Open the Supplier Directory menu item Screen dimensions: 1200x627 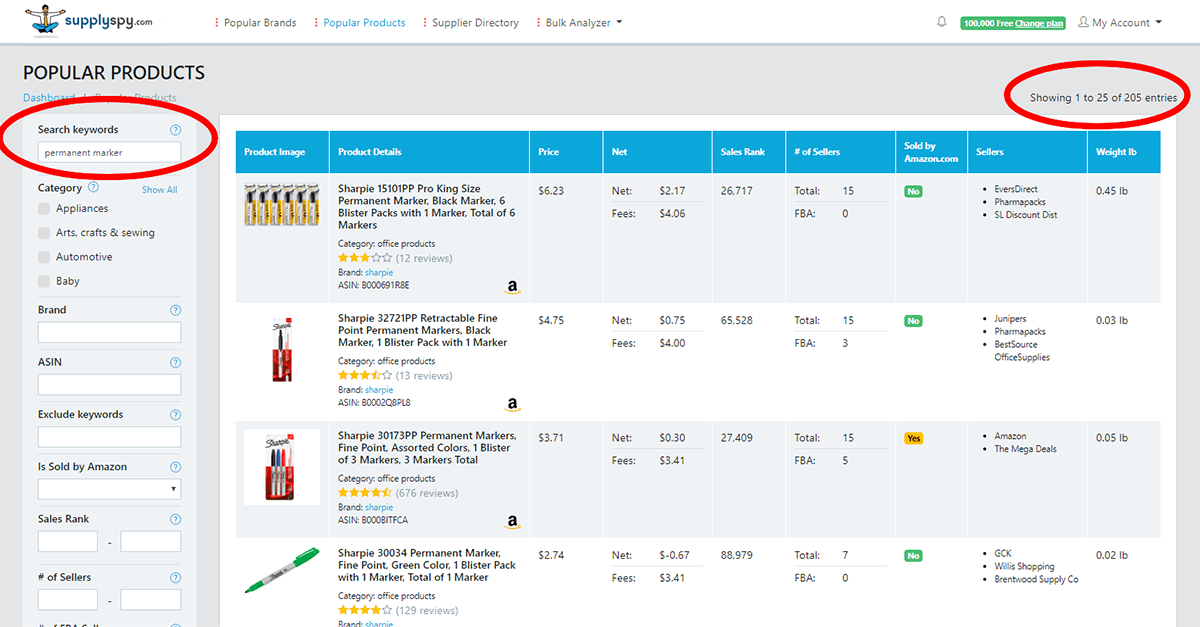471,23
